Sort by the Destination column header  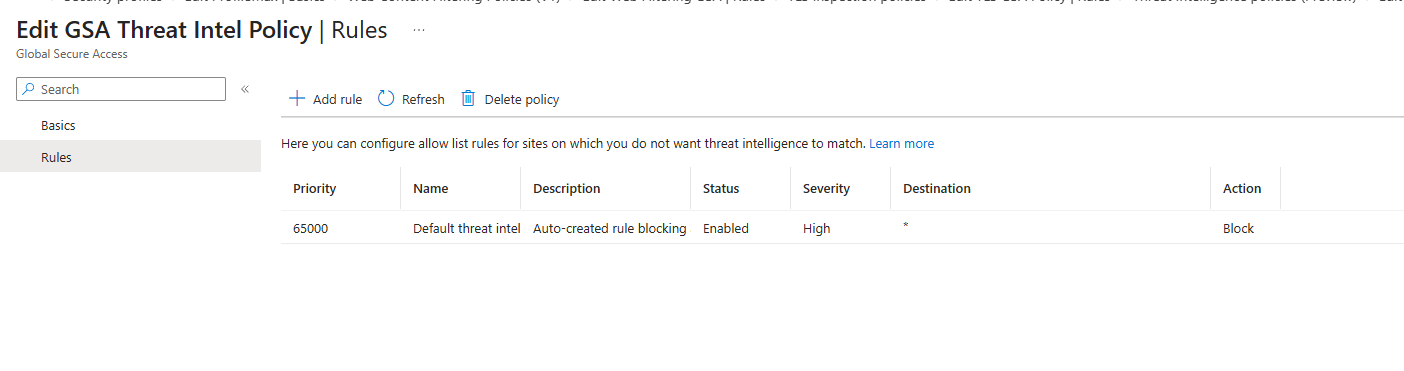pos(937,188)
